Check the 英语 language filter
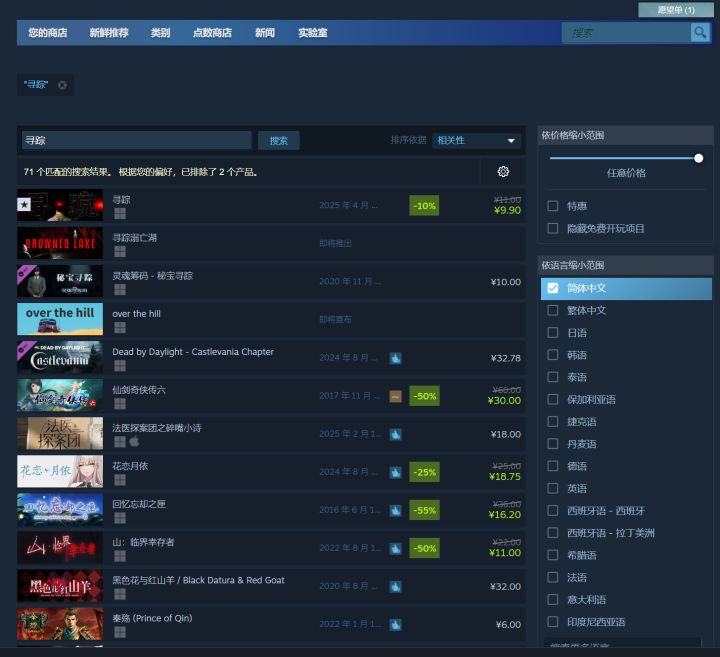The width and height of the screenshot is (720, 657). (x=553, y=488)
